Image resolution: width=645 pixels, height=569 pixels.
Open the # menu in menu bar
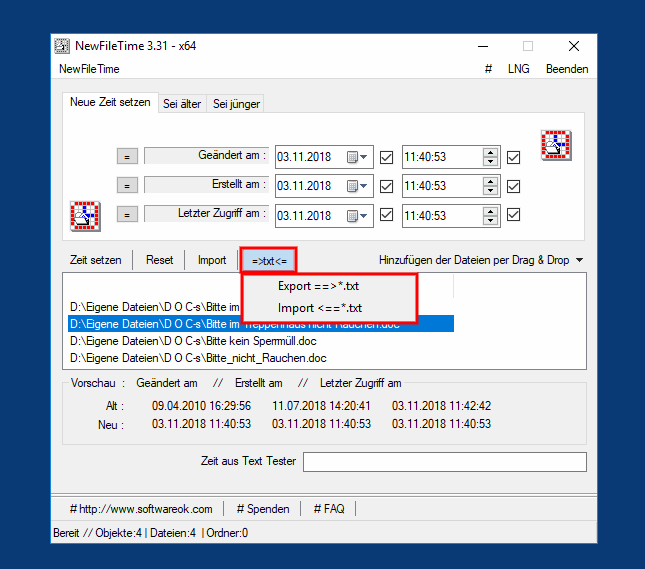tap(488, 69)
